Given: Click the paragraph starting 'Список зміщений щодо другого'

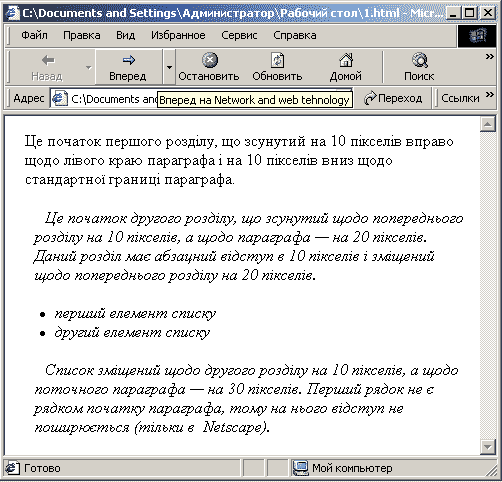Looking at the screenshot, I should click(x=247, y=399).
